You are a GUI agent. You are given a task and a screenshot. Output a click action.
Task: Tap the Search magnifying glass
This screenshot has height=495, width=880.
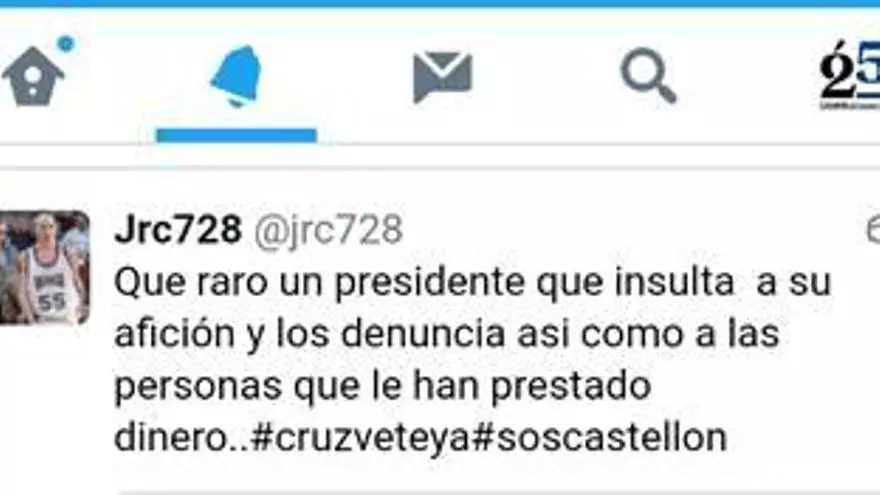(x=648, y=76)
